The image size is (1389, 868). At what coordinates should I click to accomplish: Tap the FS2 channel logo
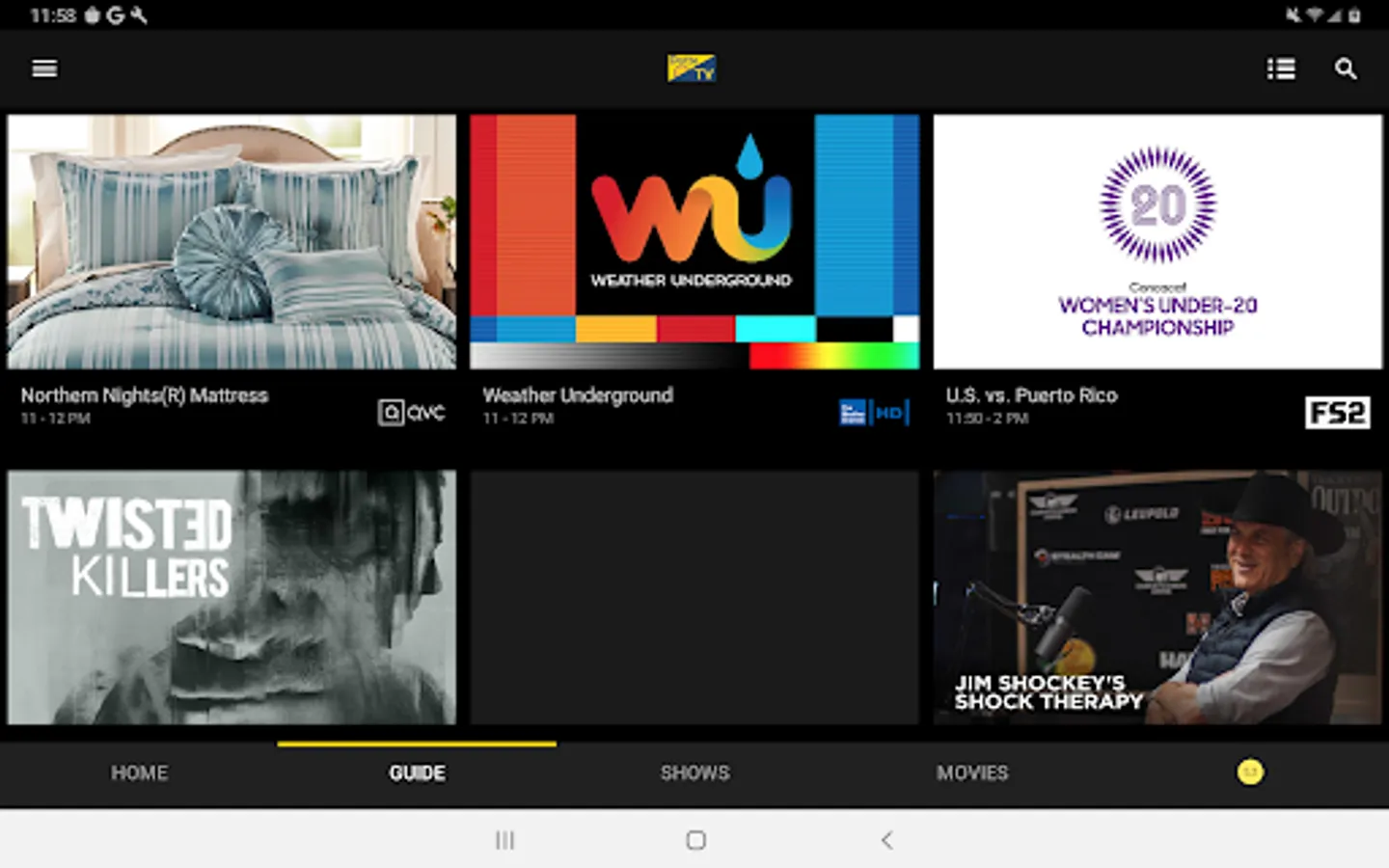(1338, 413)
